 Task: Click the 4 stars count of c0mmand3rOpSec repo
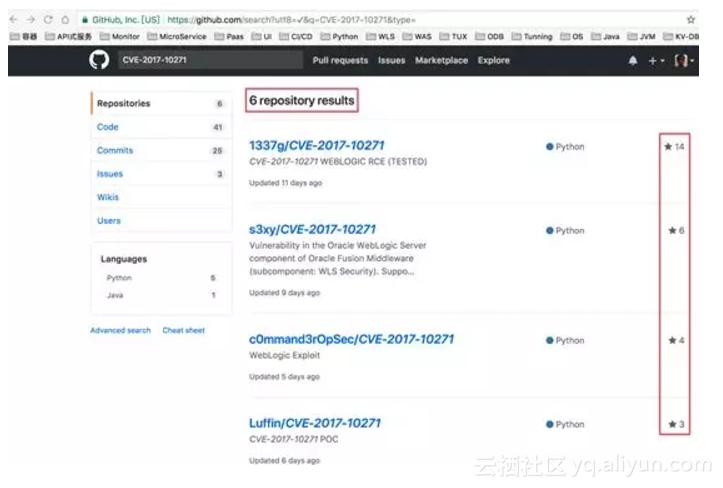point(676,340)
